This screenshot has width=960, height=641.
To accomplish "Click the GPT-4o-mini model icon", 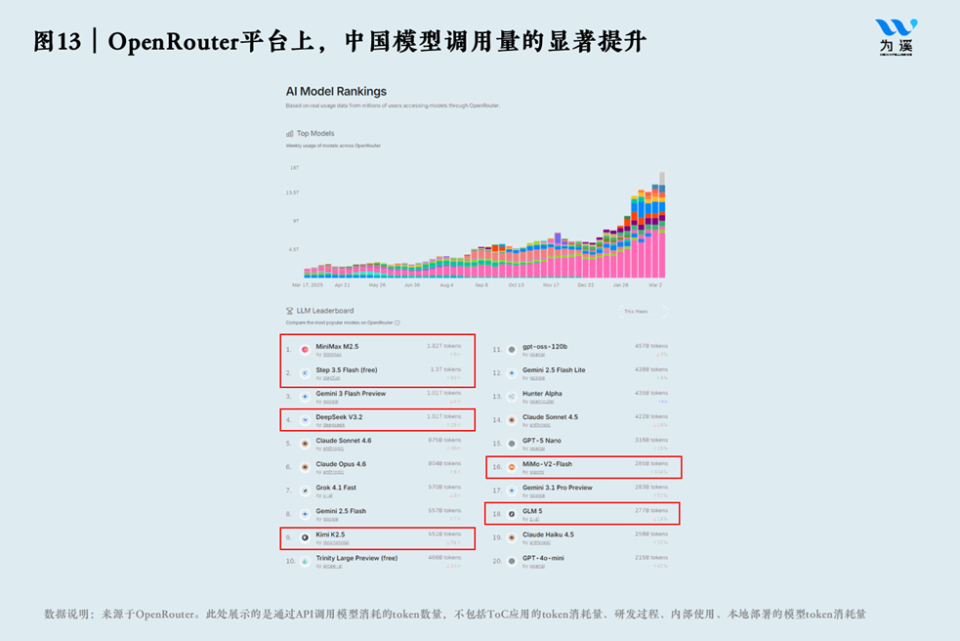I will point(512,561).
